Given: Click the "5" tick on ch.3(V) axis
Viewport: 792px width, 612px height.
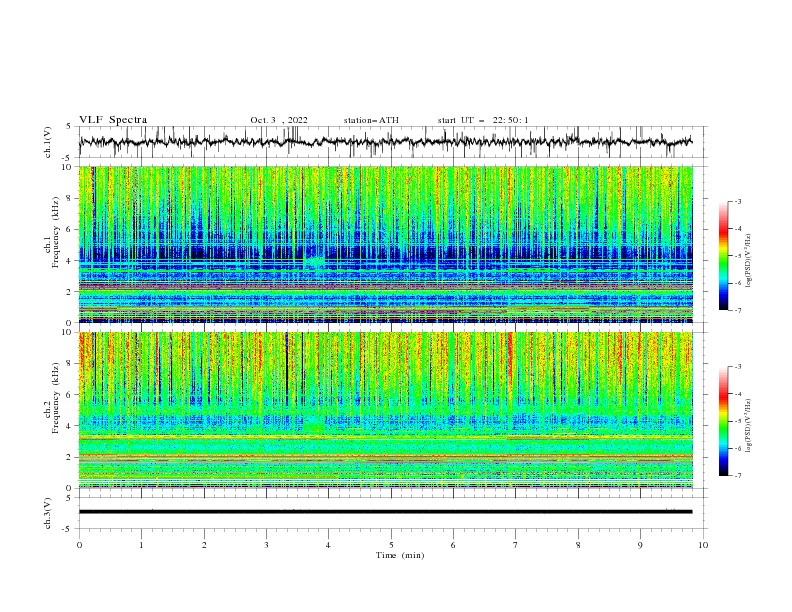Looking at the screenshot, I should coord(69,498).
